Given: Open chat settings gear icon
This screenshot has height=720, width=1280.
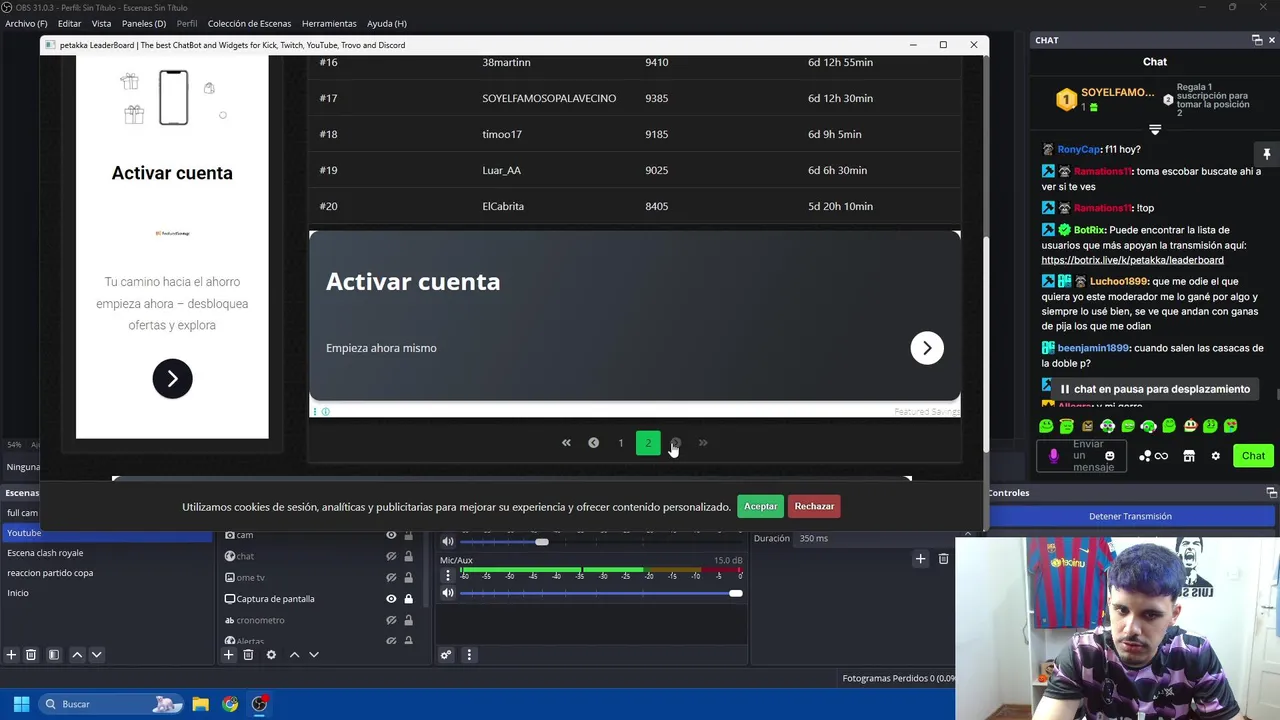Looking at the screenshot, I should (1216, 456).
